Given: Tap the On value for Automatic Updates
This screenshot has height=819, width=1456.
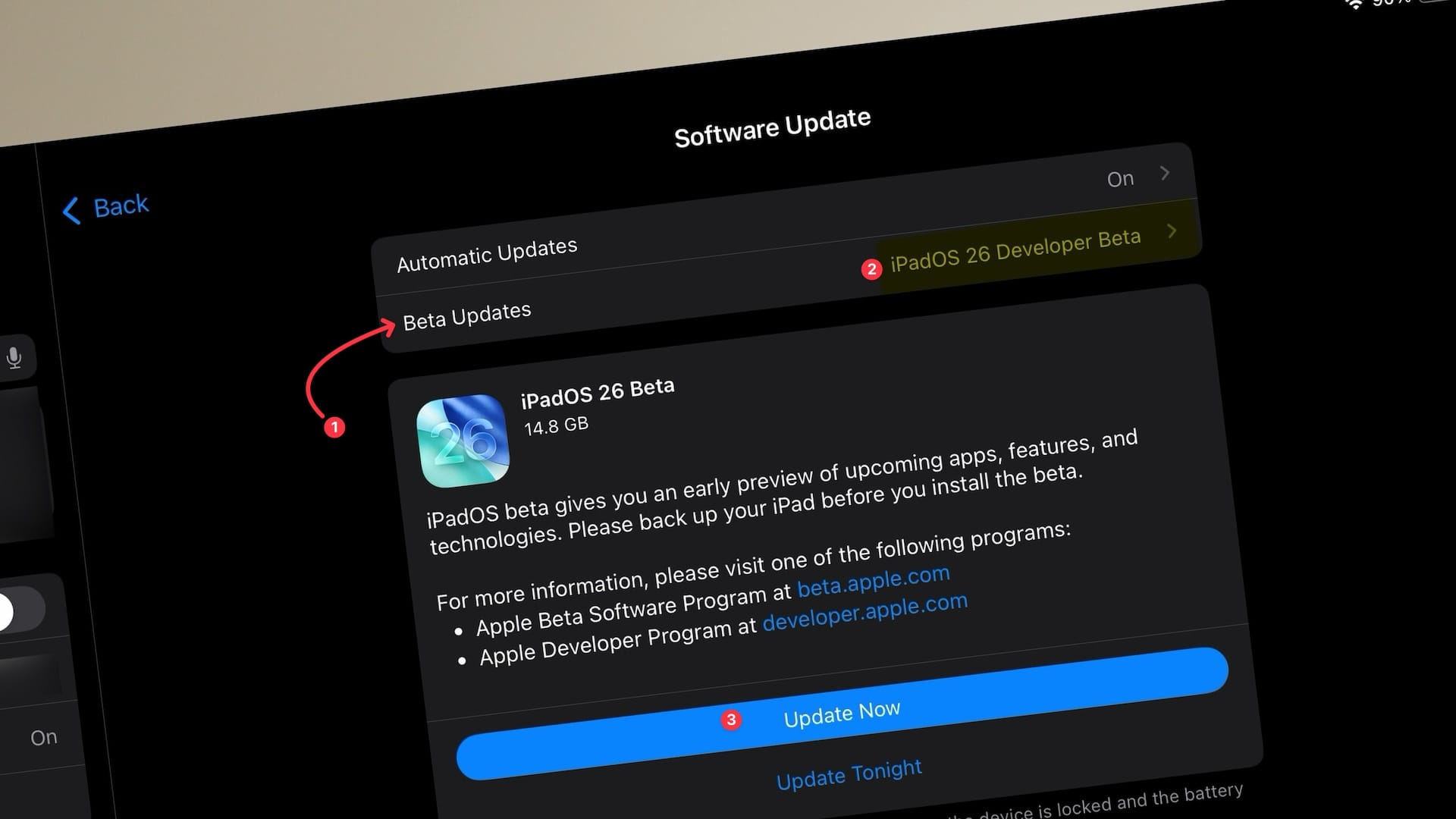Looking at the screenshot, I should click(x=1120, y=179).
